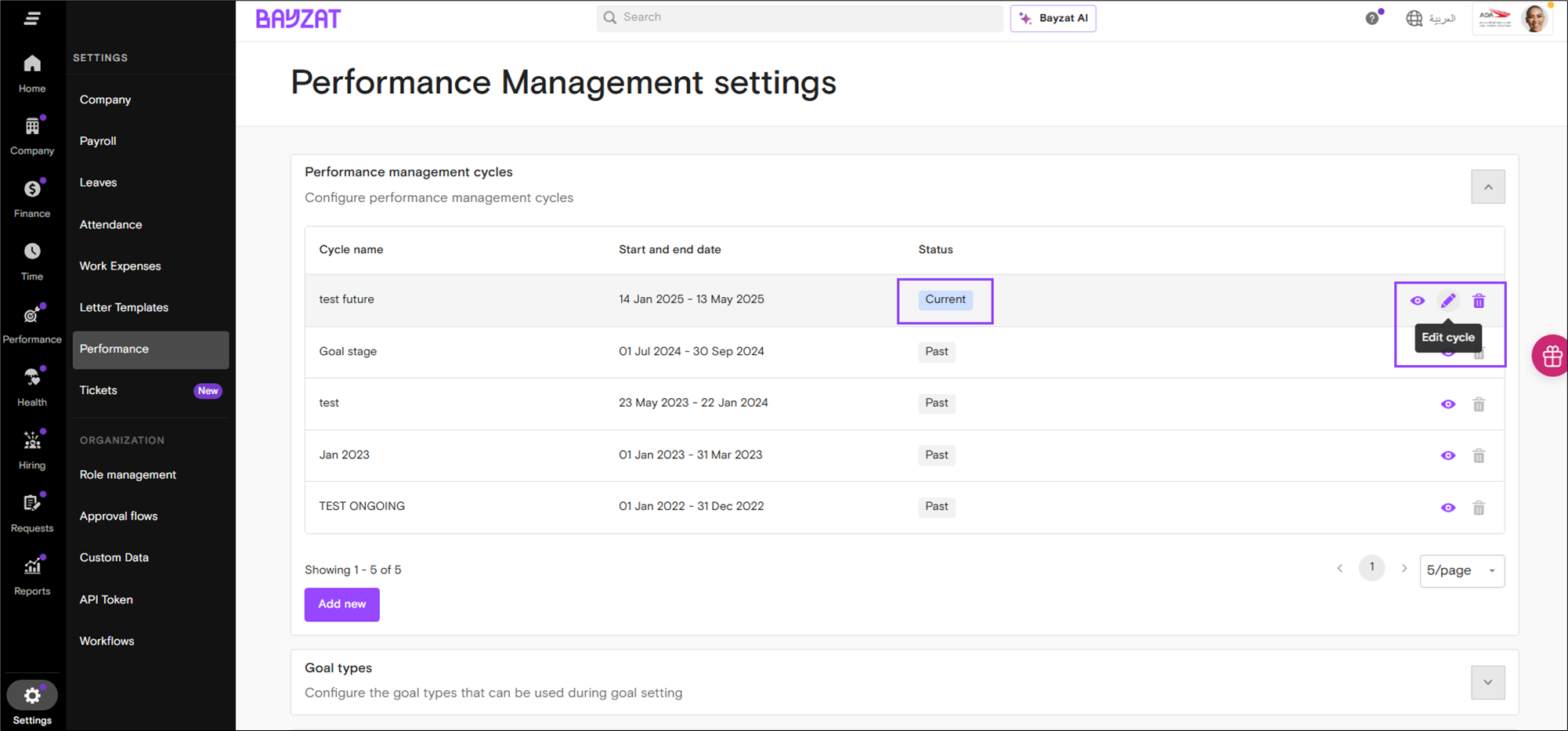Click the gift icon on right edge

[x=1551, y=356]
